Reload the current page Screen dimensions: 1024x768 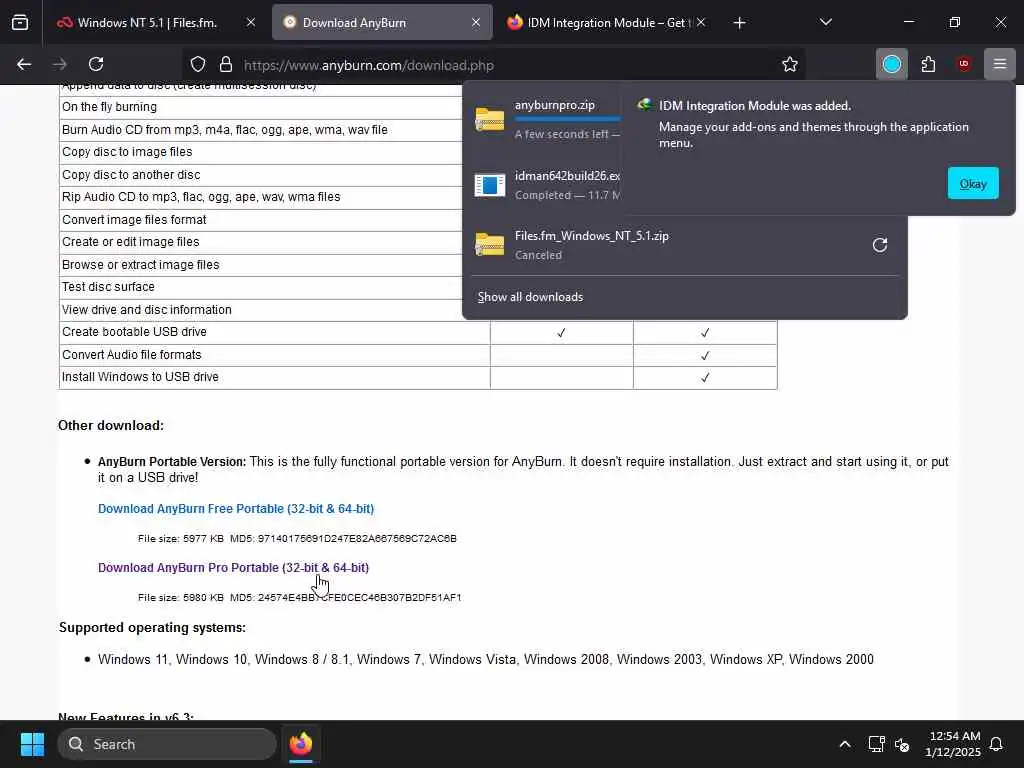click(96, 64)
